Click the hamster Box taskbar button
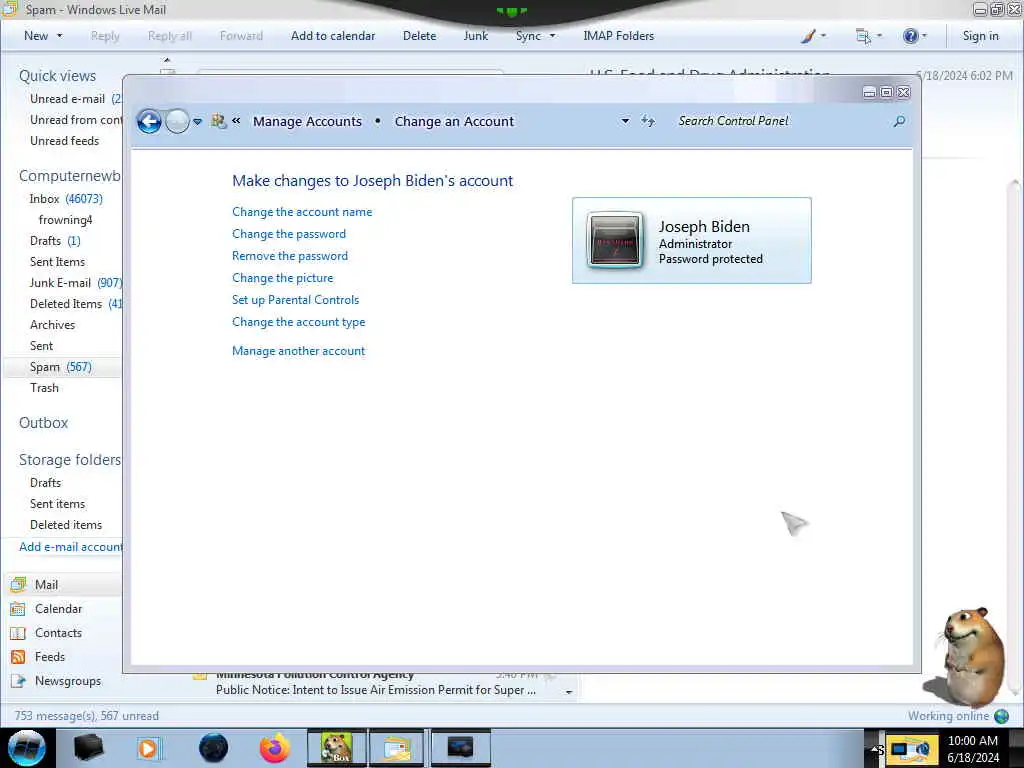Image resolution: width=1024 pixels, height=768 pixels. click(337, 748)
